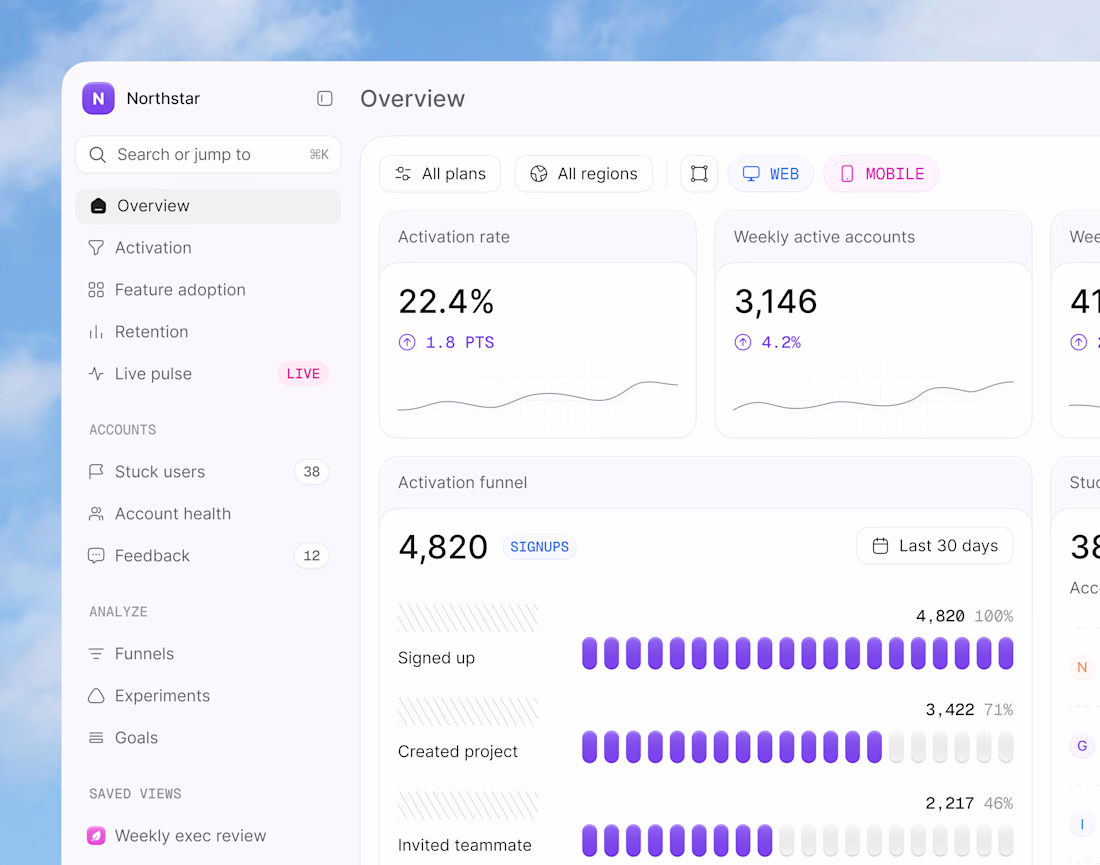Toggle the MOBILE platform filter
The image size is (1100, 865).
pyautogui.click(x=881, y=174)
